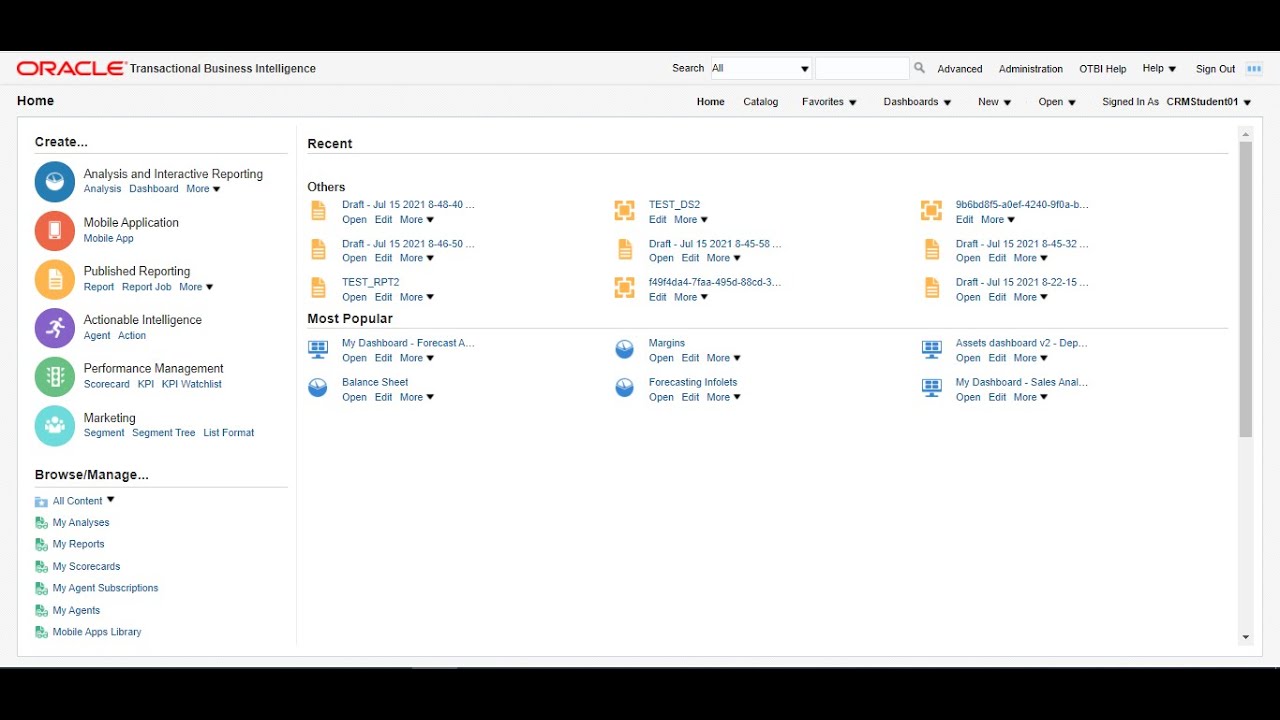Expand More for Balance Sheet

(x=417, y=398)
